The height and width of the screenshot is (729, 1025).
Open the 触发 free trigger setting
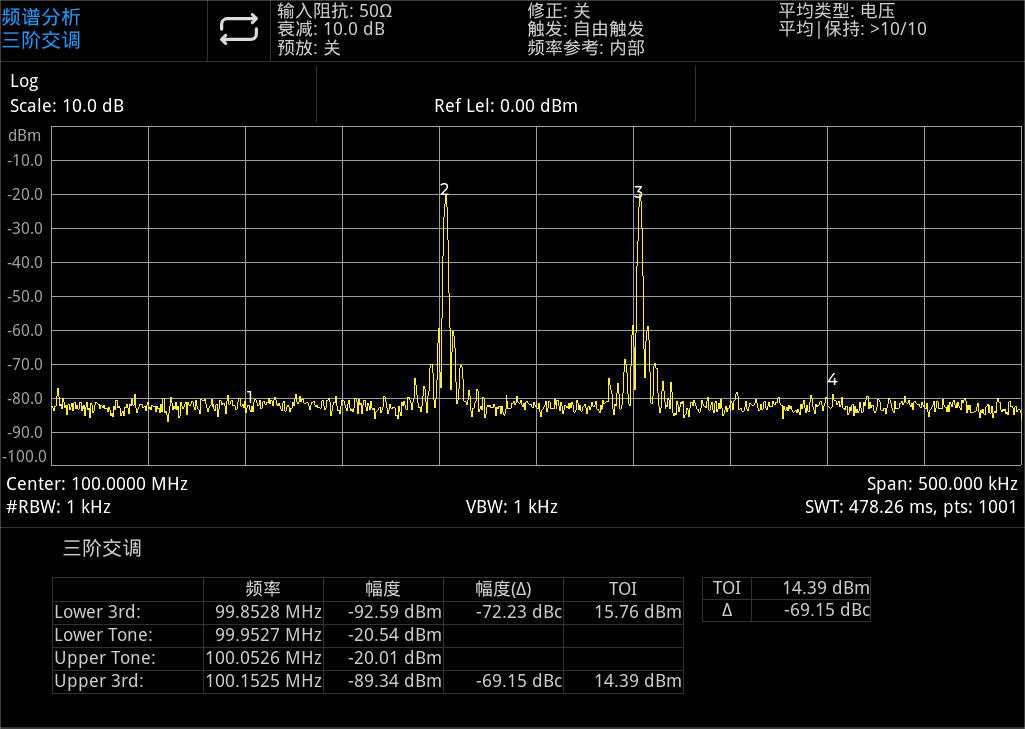[x=585, y=29]
